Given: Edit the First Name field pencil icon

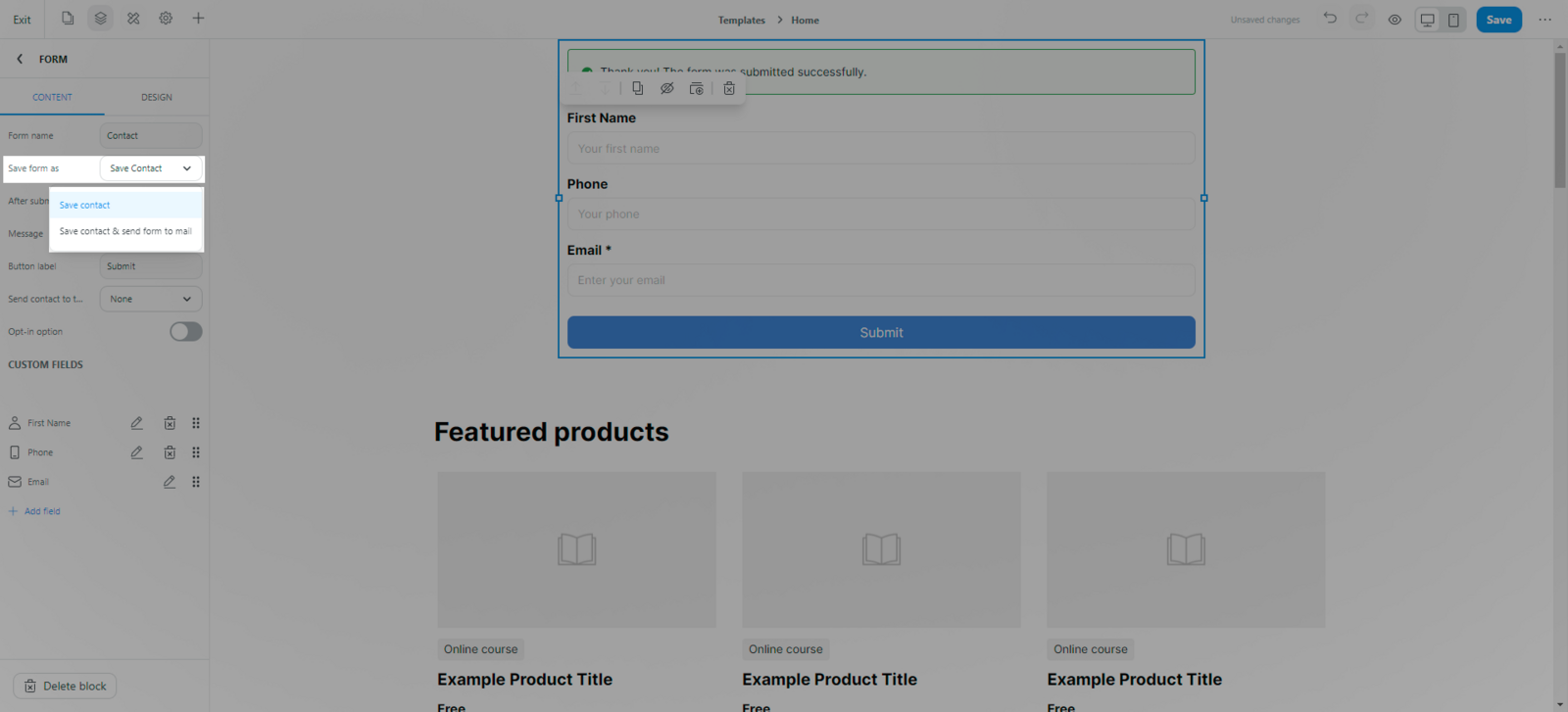Looking at the screenshot, I should point(137,423).
